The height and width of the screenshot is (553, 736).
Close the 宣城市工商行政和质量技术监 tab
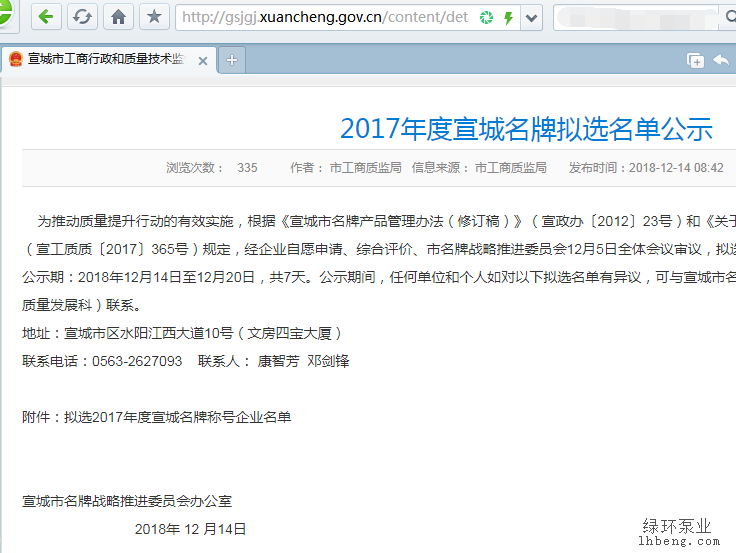pyautogui.click(x=203, y=61)
